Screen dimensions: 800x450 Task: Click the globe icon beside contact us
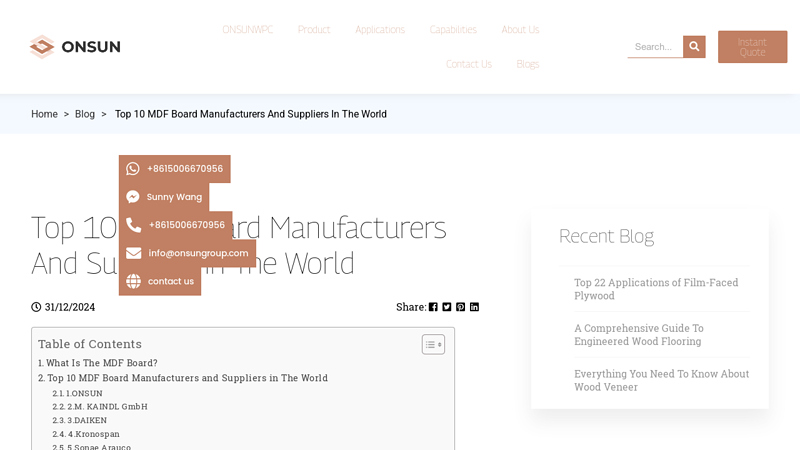click(133, 281)
